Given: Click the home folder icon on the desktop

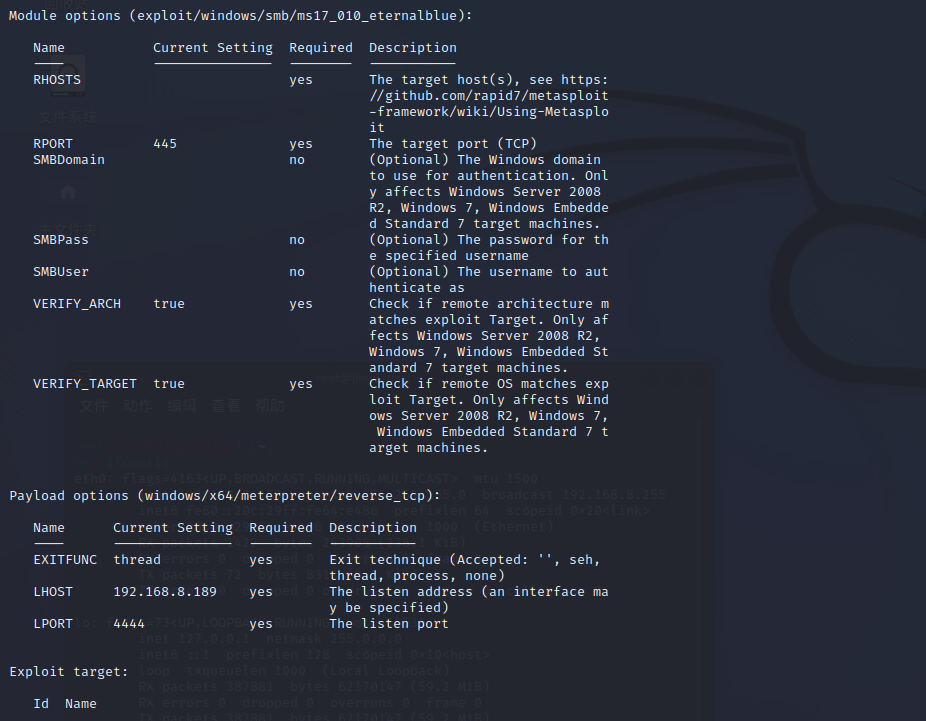Looking at the screenshot, I should 68,193.
